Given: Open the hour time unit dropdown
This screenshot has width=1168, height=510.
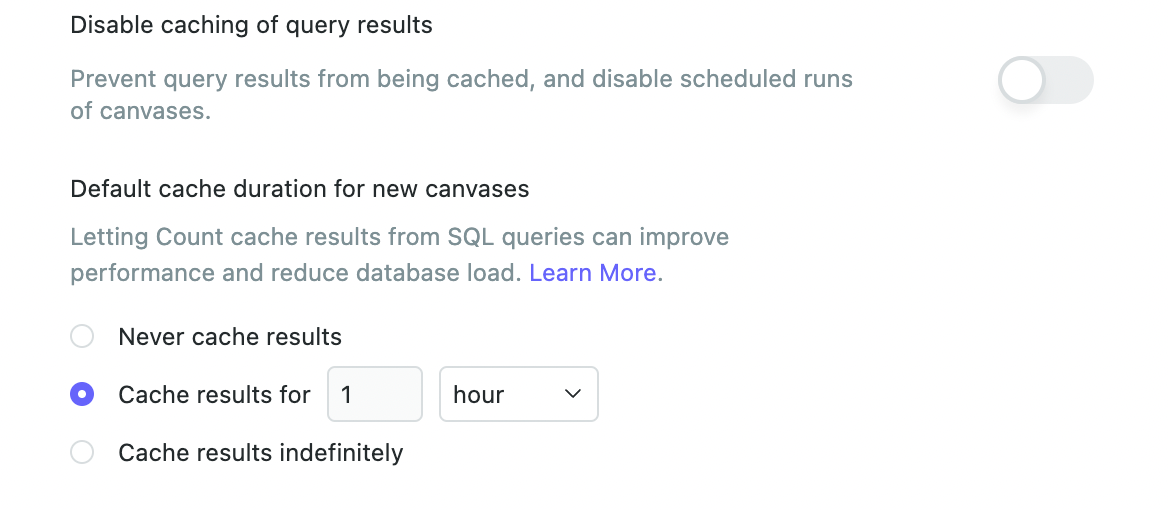Looking at the screenshot, I should coord(518,395).
